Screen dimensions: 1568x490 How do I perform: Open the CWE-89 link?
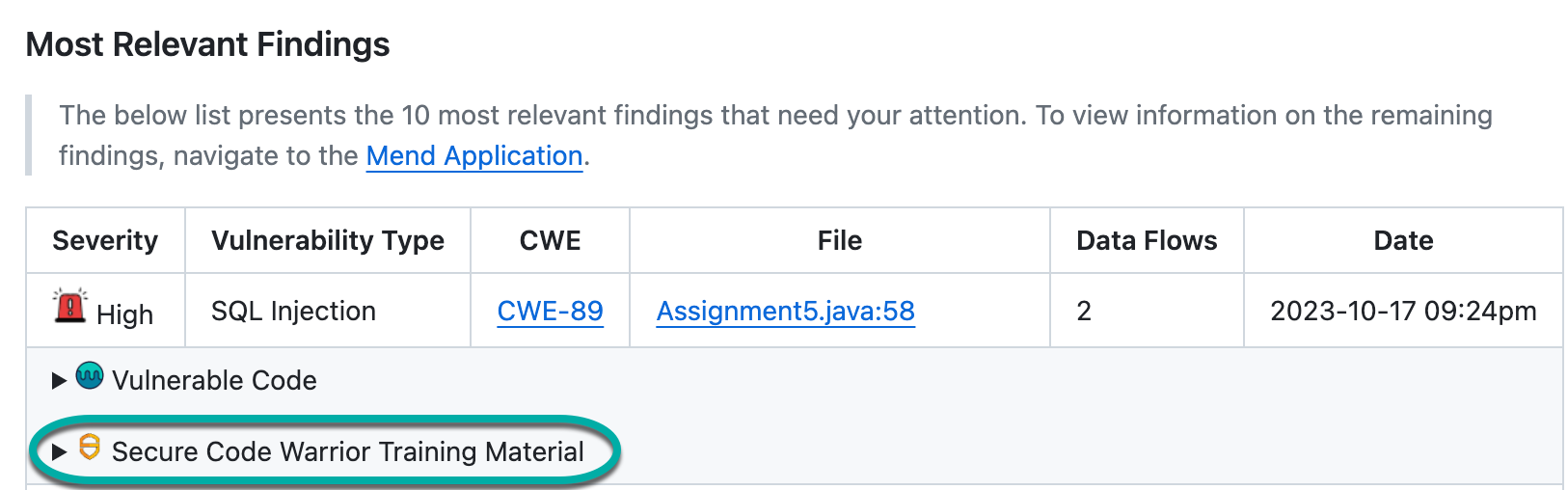550,312
